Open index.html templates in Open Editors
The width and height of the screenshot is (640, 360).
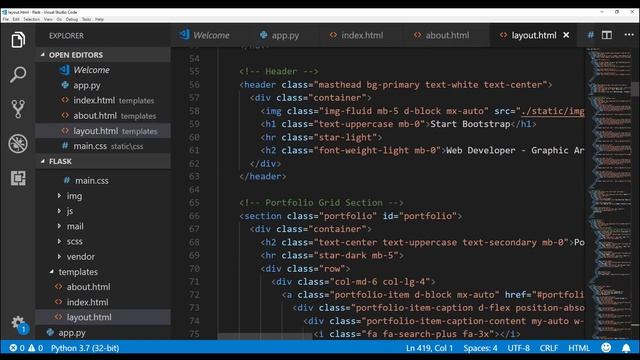click(103, 100)
